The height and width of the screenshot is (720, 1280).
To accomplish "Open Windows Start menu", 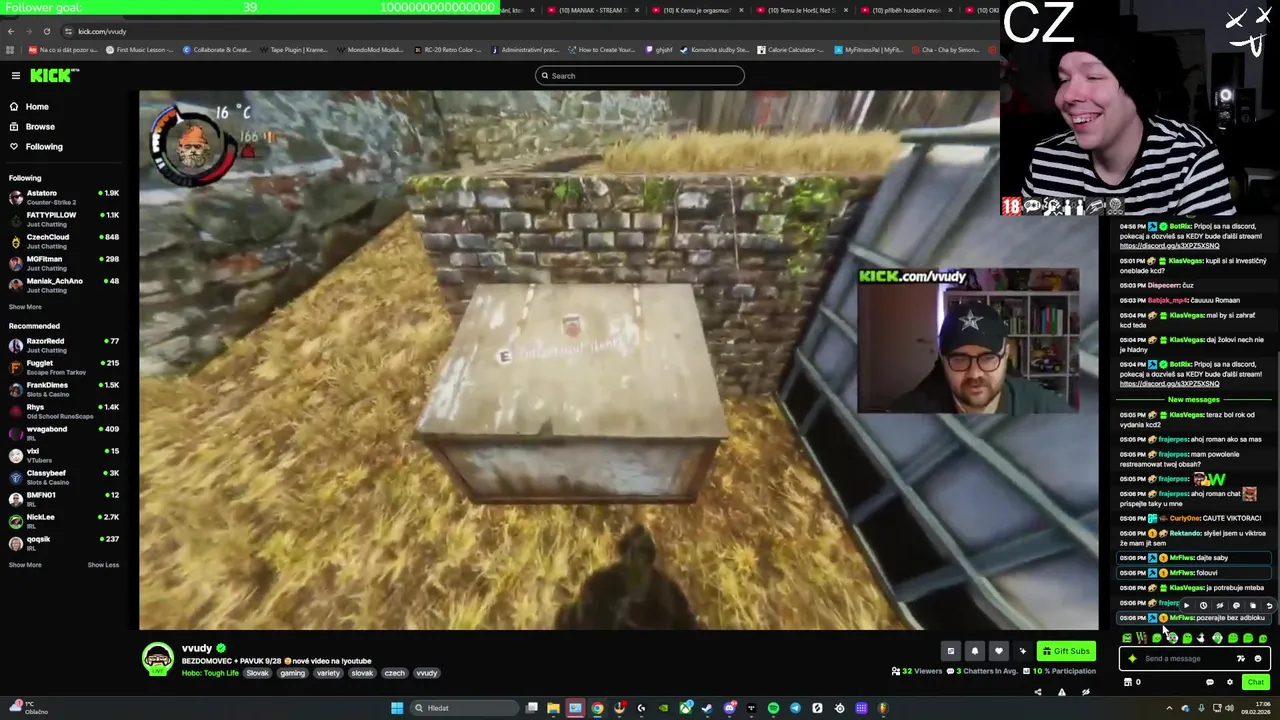I will (397, 708).
